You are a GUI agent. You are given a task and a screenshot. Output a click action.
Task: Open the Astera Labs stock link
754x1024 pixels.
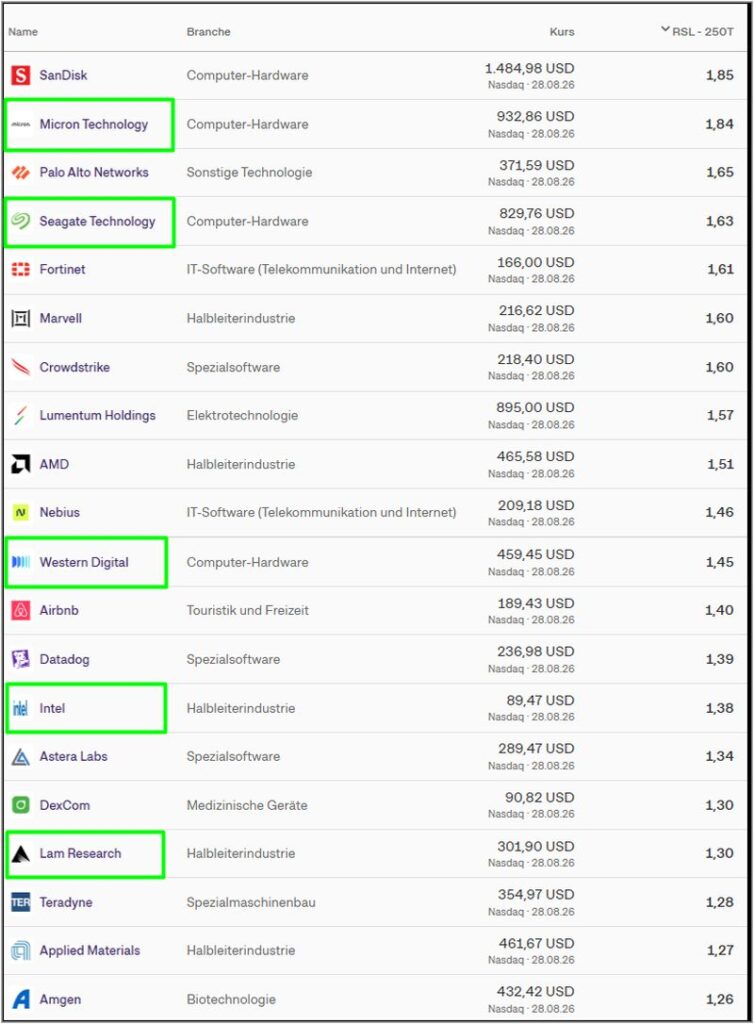[x=74, y=757]
